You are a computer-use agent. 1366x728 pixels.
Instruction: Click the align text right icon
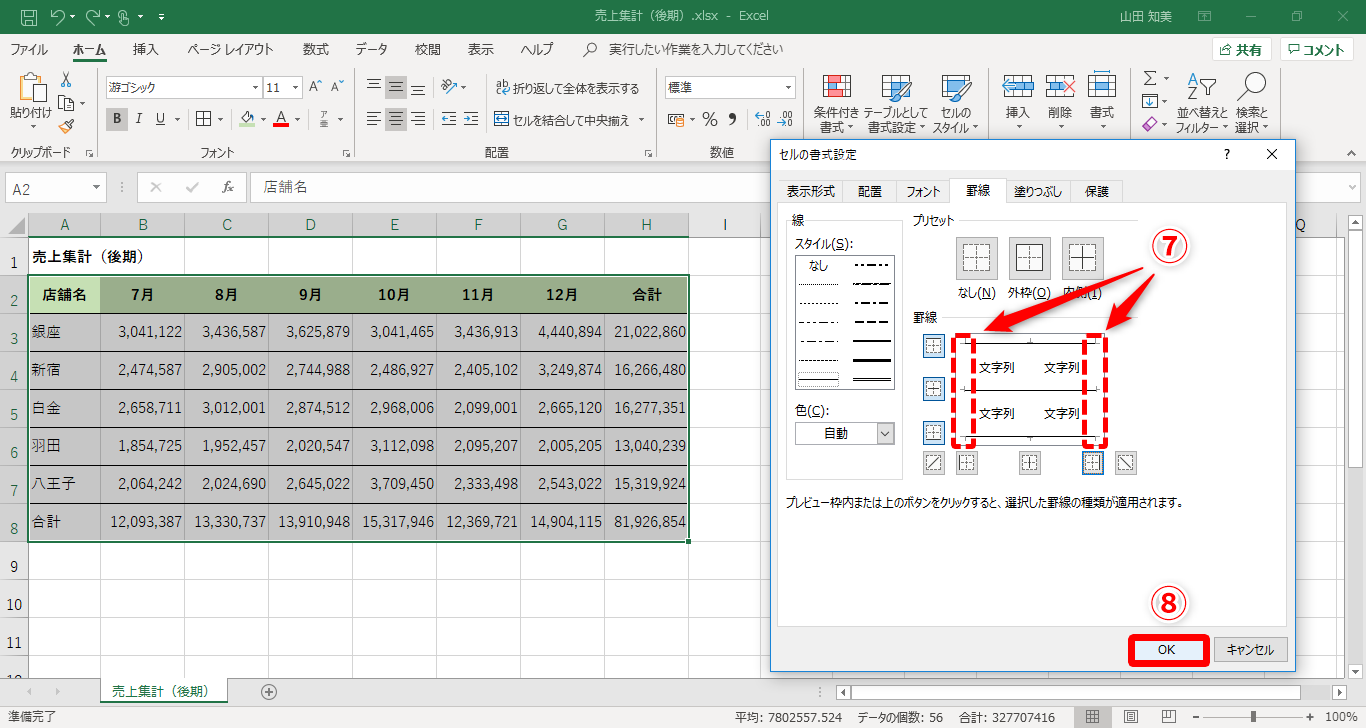[x=419, y=120]
